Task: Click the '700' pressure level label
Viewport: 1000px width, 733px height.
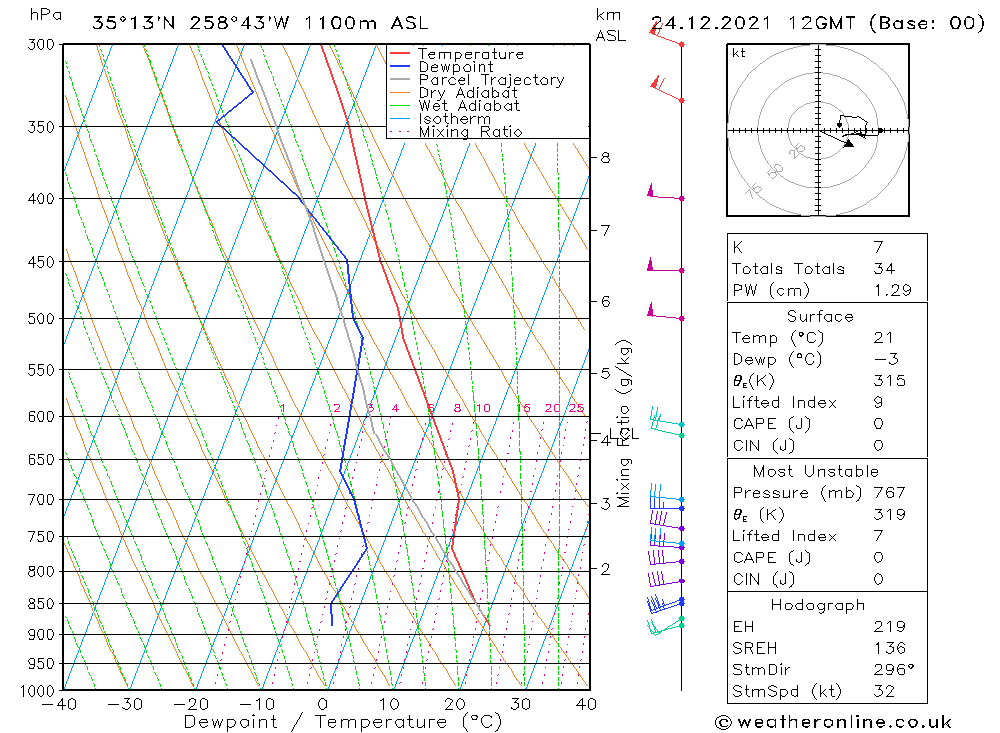Action: 42,500
